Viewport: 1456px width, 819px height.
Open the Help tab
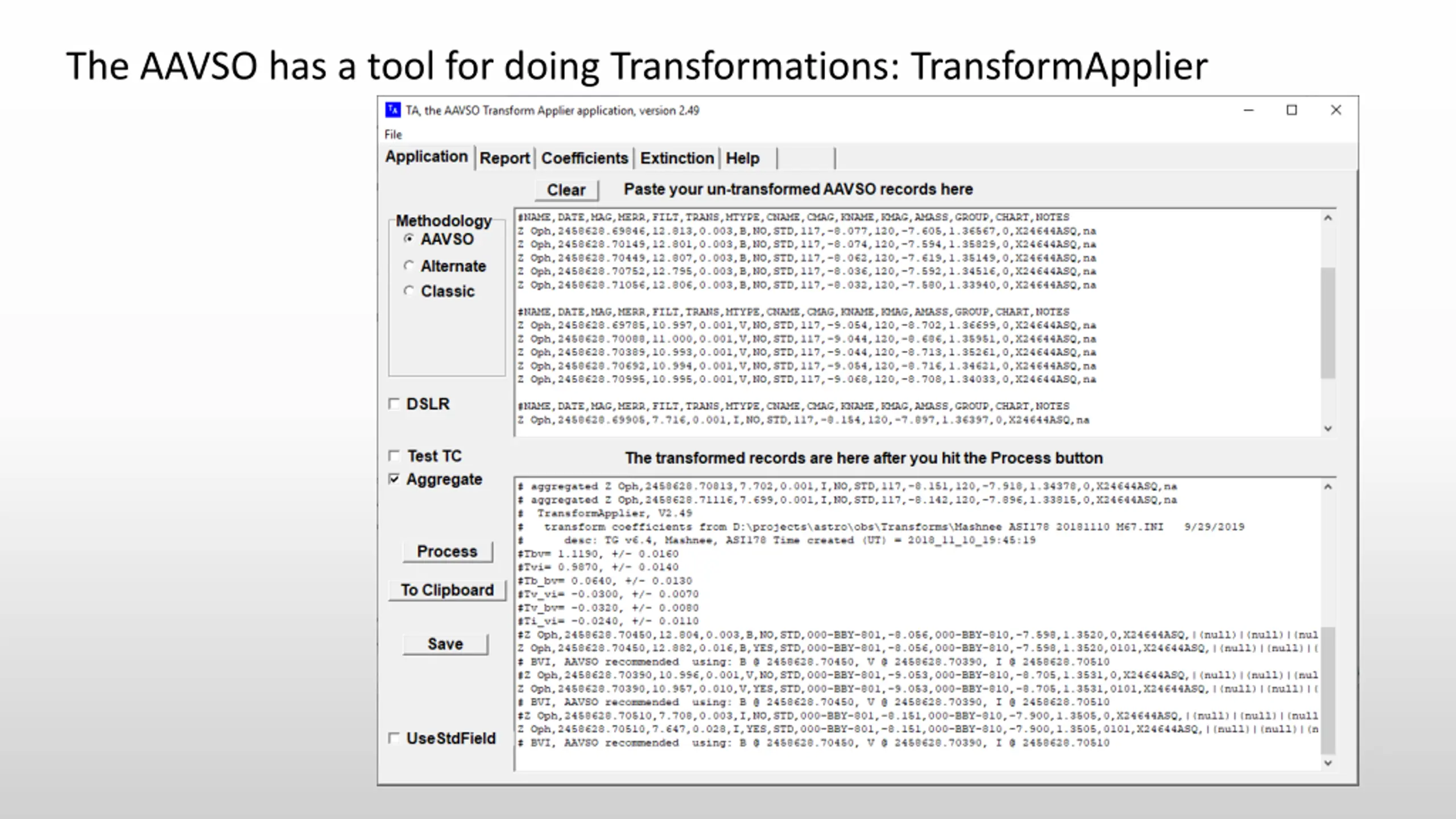point(742,158)
